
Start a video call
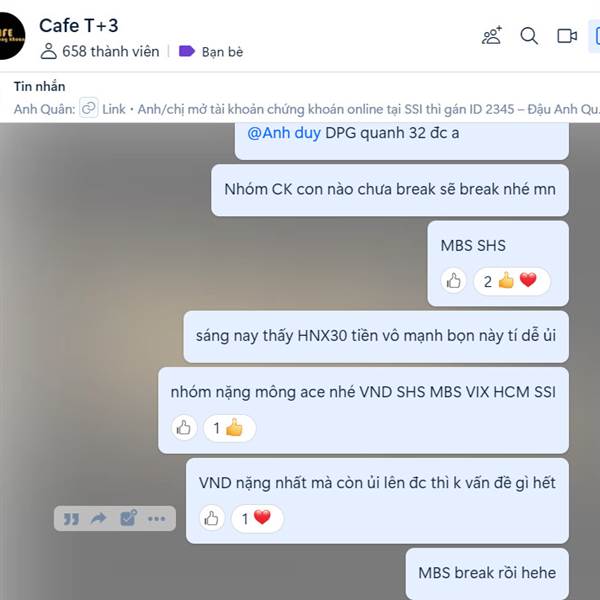pos(567,36)
